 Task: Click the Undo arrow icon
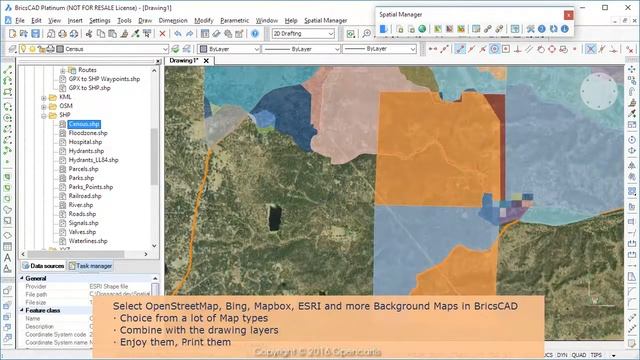178,33
